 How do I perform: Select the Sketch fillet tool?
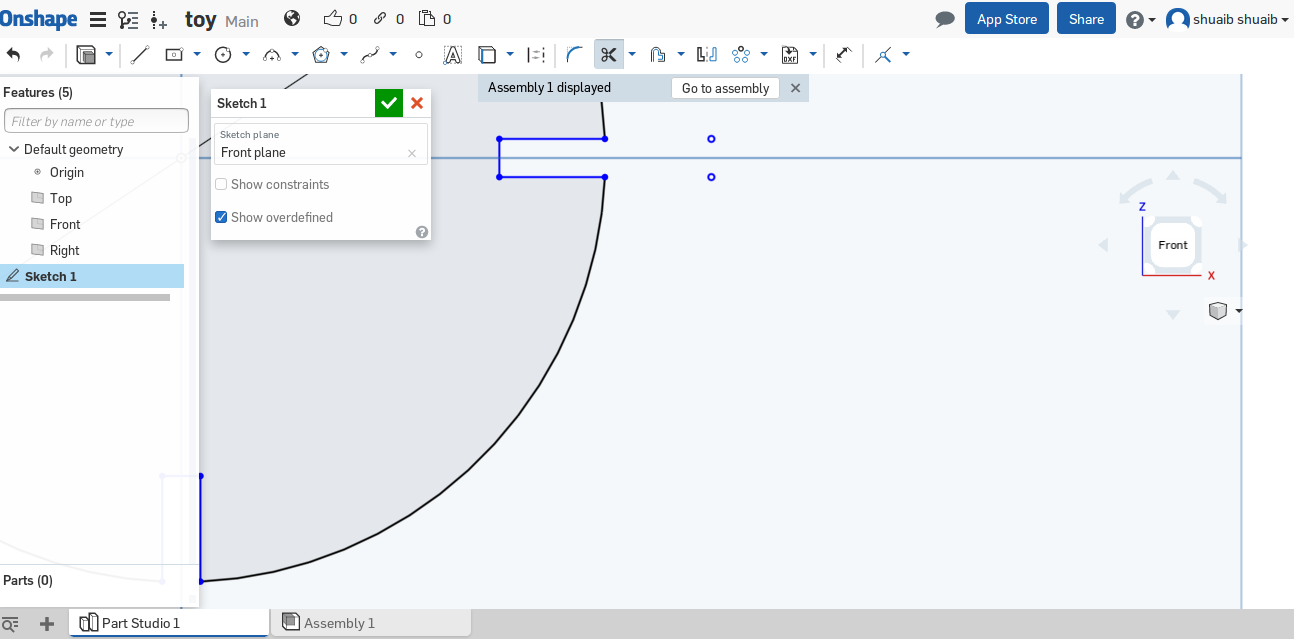tap(575, 54)
